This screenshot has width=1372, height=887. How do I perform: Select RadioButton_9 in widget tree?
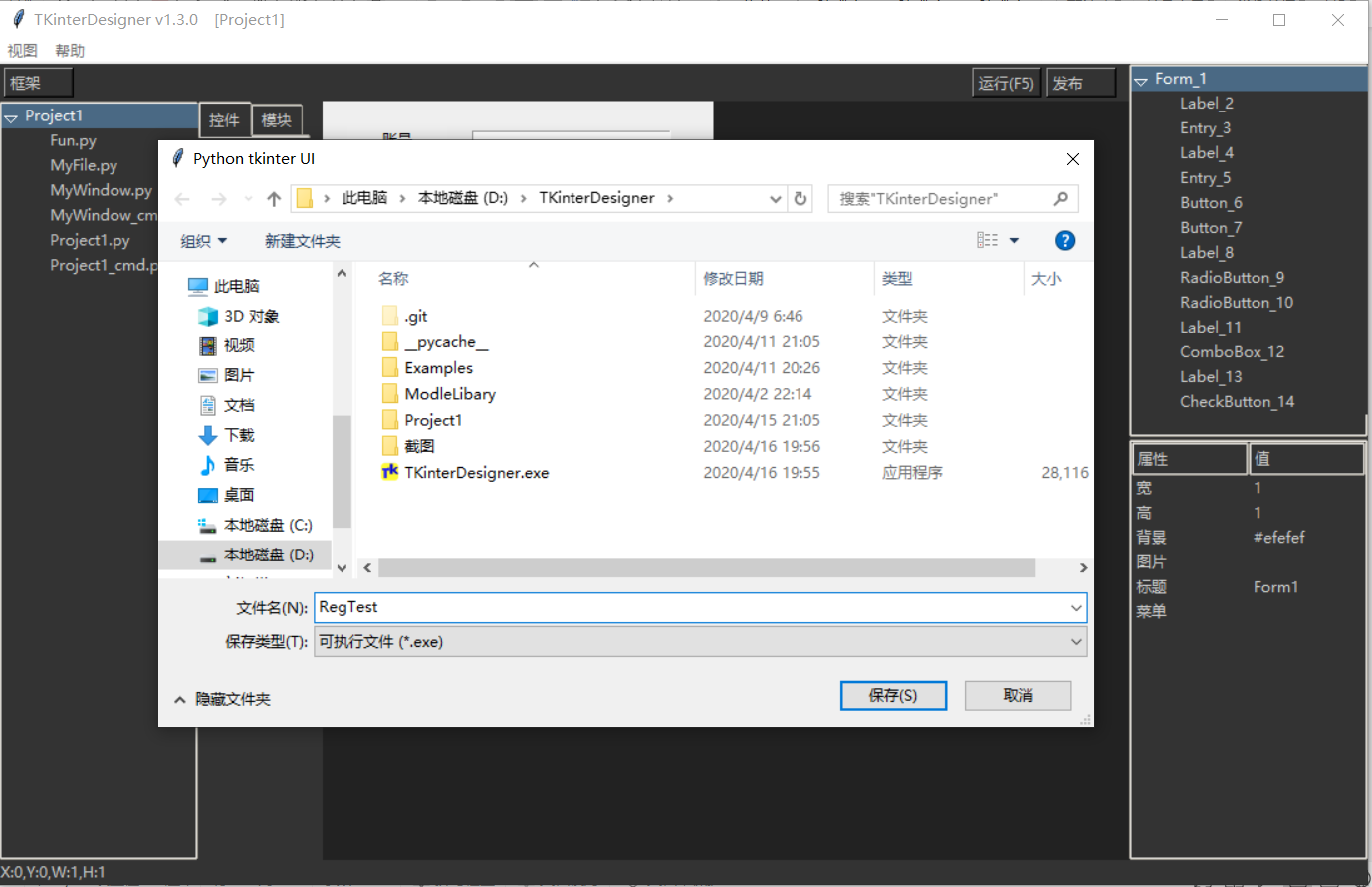(1232, 278)
